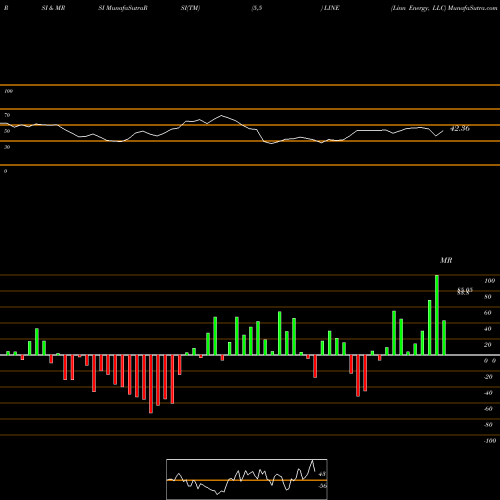Click the lowest red MR histogram bar
This screenshot has width=500, height=500.
(151, 384)
